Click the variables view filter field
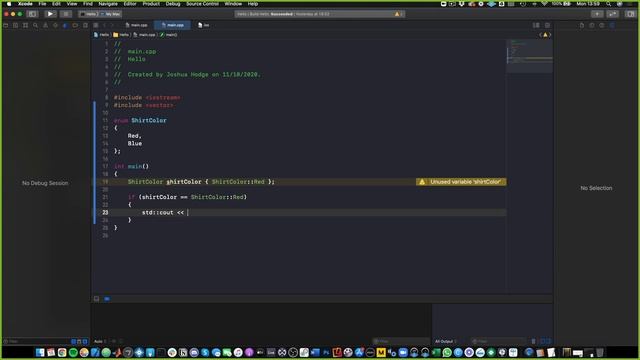 click(x=401, y=341)
